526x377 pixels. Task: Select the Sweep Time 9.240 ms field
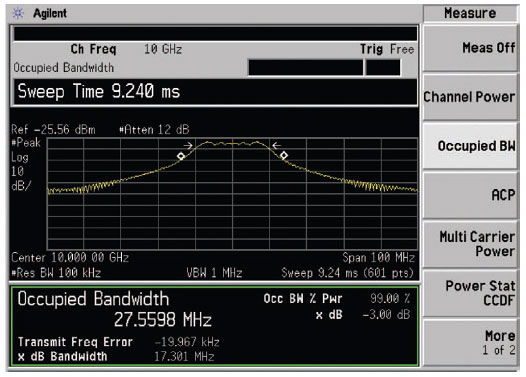pyautogui.click(x=215, y=92)
